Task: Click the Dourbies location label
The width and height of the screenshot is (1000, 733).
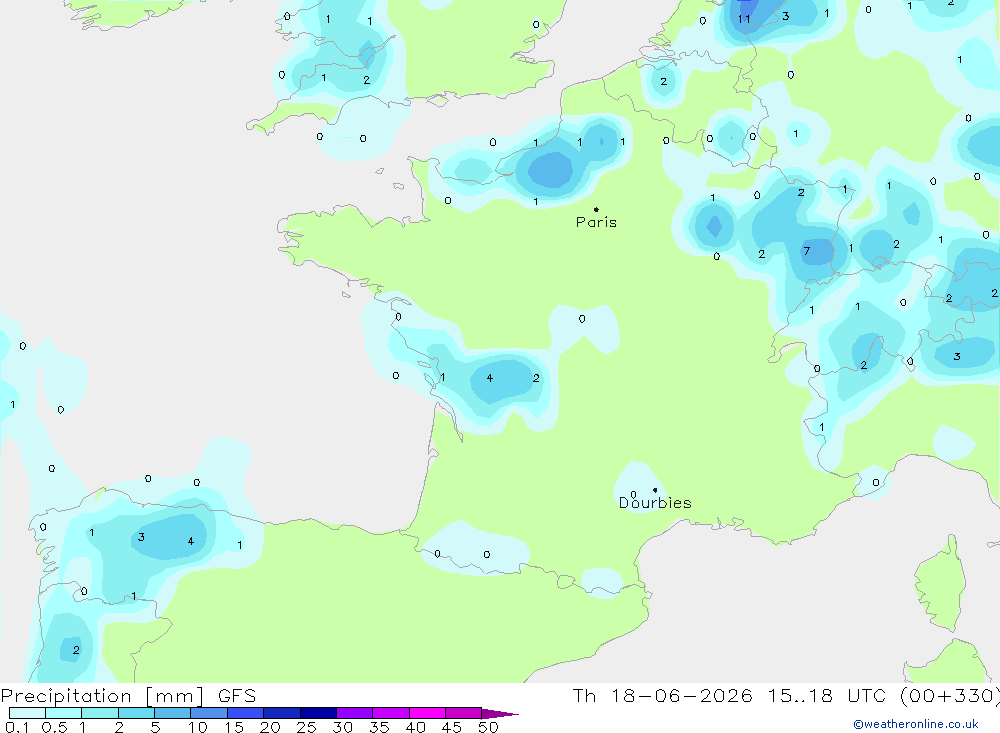Action: click(x=655, y=503)
